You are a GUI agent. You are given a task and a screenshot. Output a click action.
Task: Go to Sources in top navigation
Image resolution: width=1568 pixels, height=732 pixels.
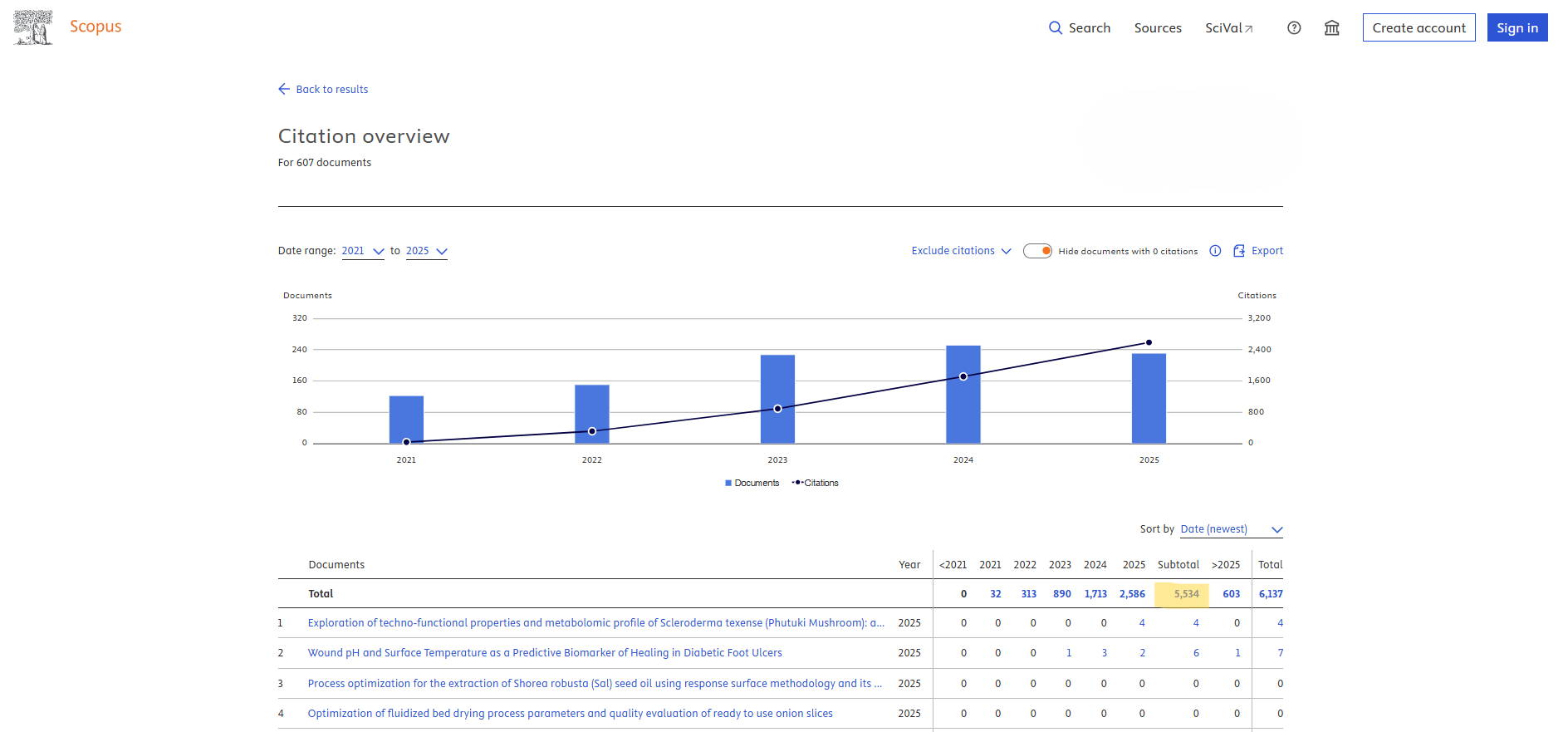1158,27
